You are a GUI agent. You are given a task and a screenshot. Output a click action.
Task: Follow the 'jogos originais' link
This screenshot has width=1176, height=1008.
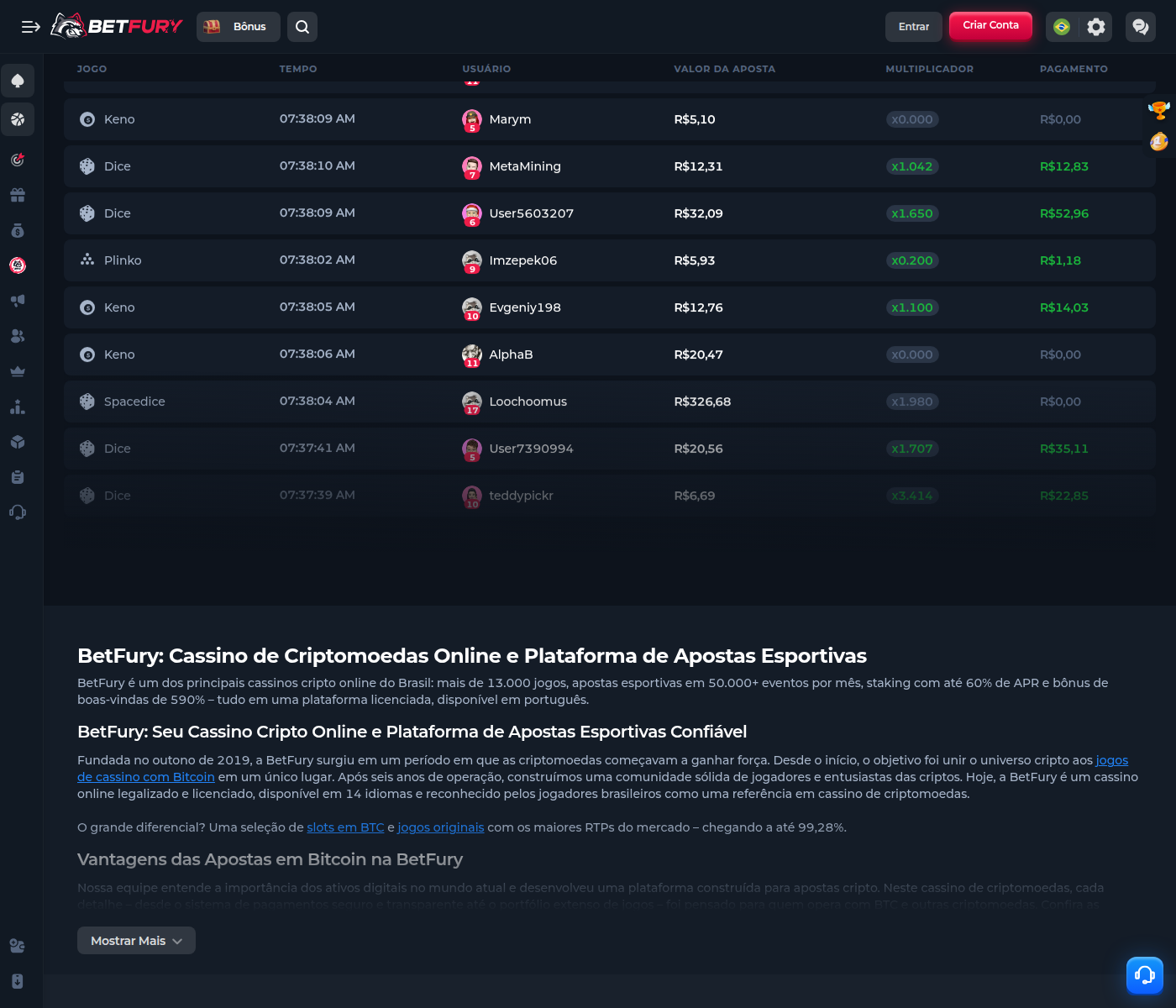pos(441,827)
